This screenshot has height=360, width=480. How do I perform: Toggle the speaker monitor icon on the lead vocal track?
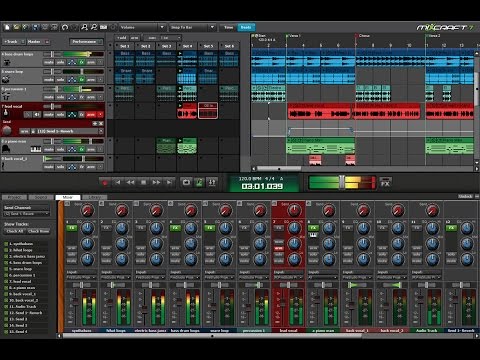pyautogui.click(x=37, y=114)
